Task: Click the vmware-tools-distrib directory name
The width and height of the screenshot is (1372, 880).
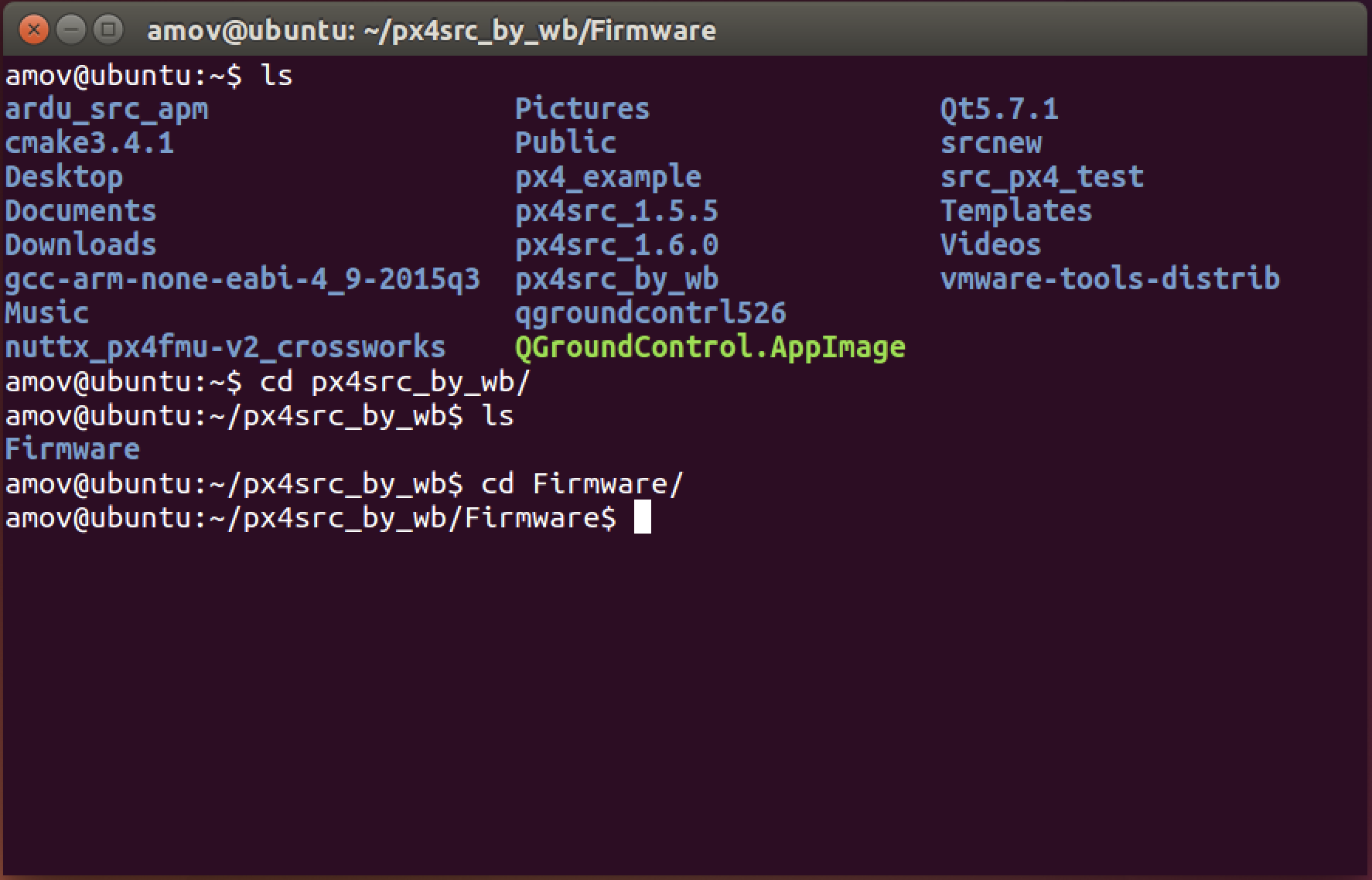Action: [x=1110, y=278]
